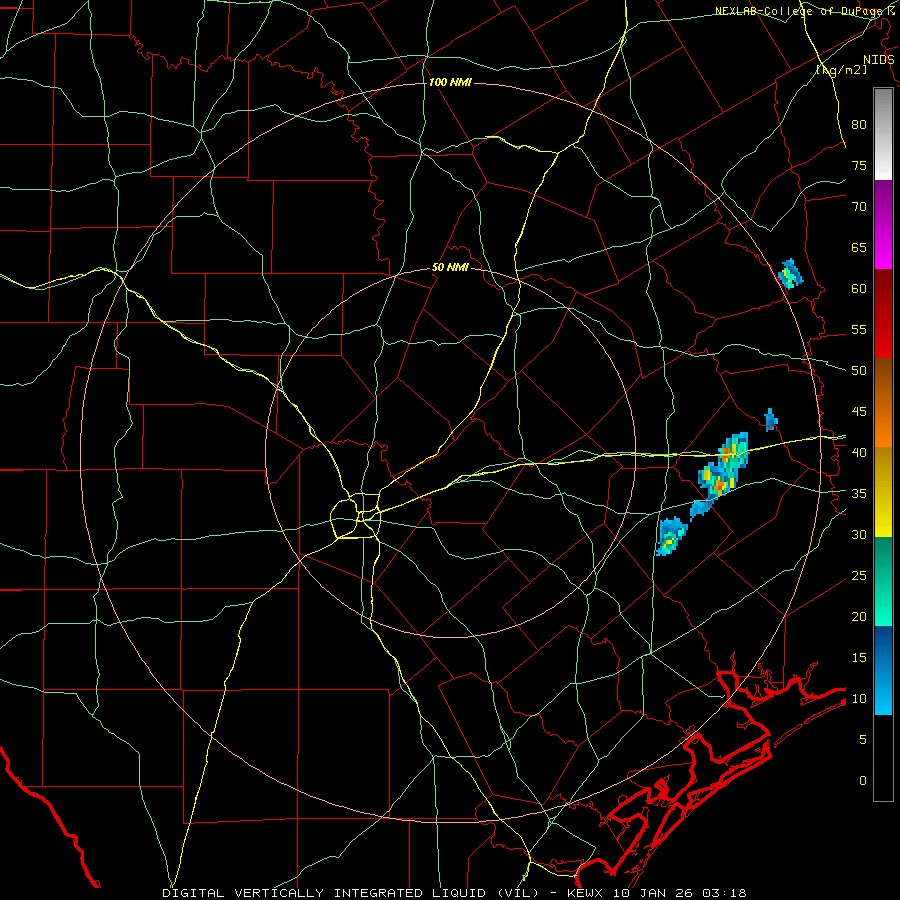The height and width of the screenshot is (900, 900).
Task: Click the 40 value on the scale
Action: click(x=859, y=453)
